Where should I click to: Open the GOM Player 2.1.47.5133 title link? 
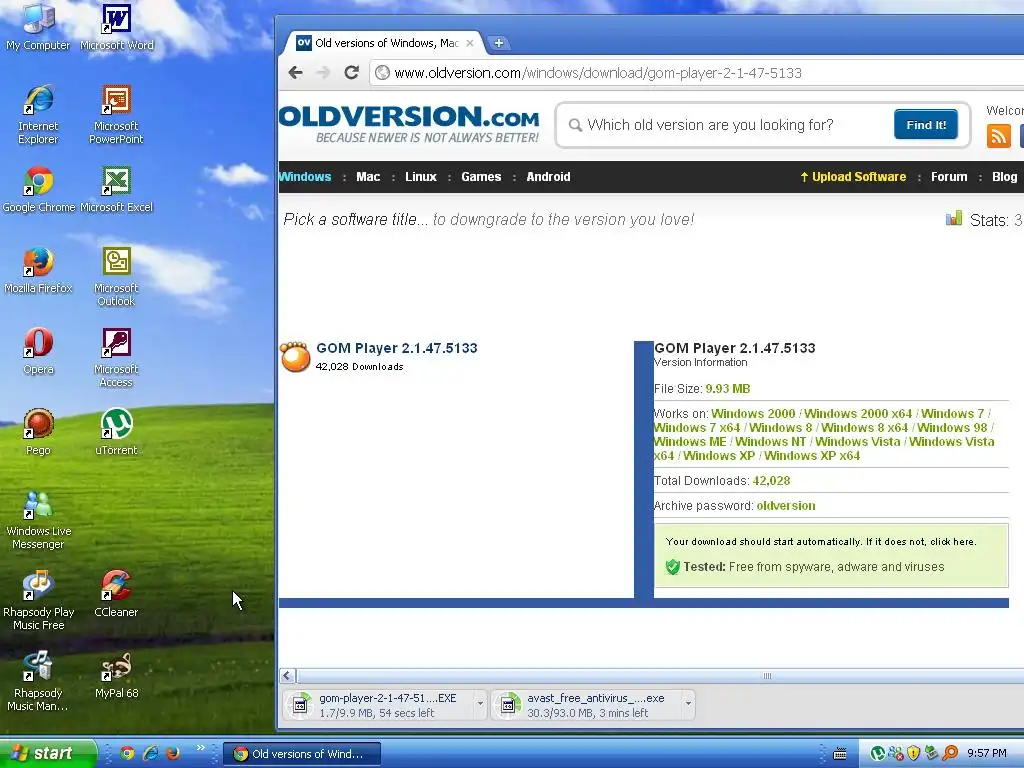tap(396, 348)
